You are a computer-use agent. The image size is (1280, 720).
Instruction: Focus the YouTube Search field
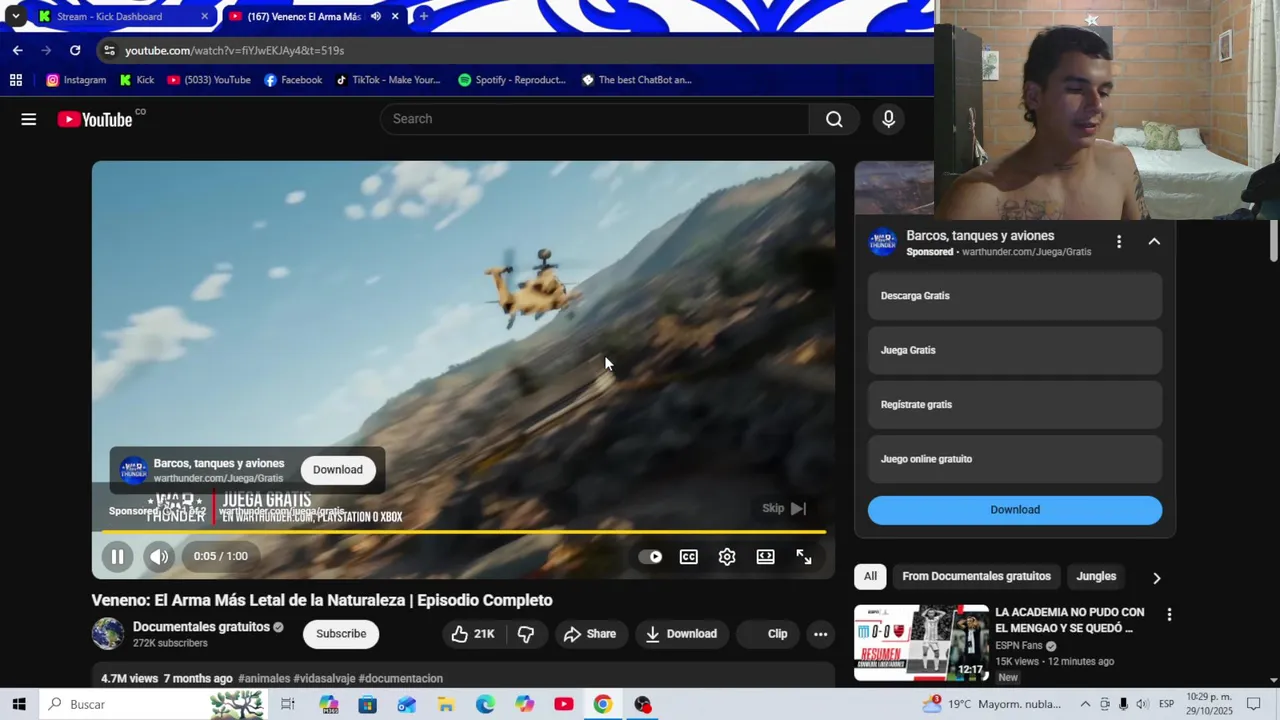595,119
